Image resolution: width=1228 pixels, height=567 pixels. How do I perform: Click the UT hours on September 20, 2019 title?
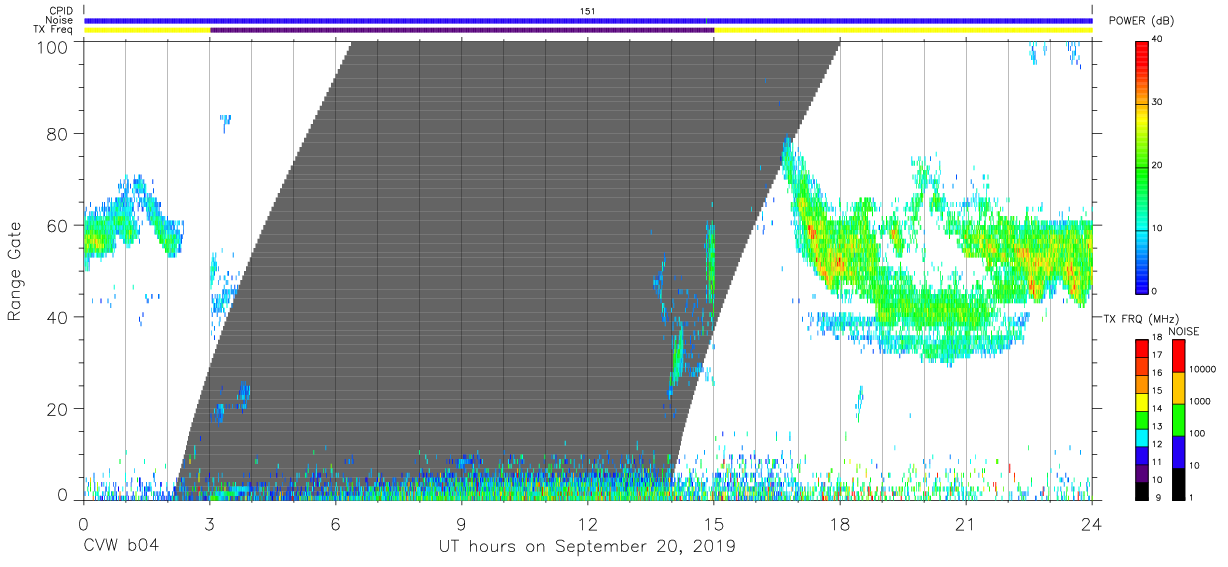click(x=587, y=547)
